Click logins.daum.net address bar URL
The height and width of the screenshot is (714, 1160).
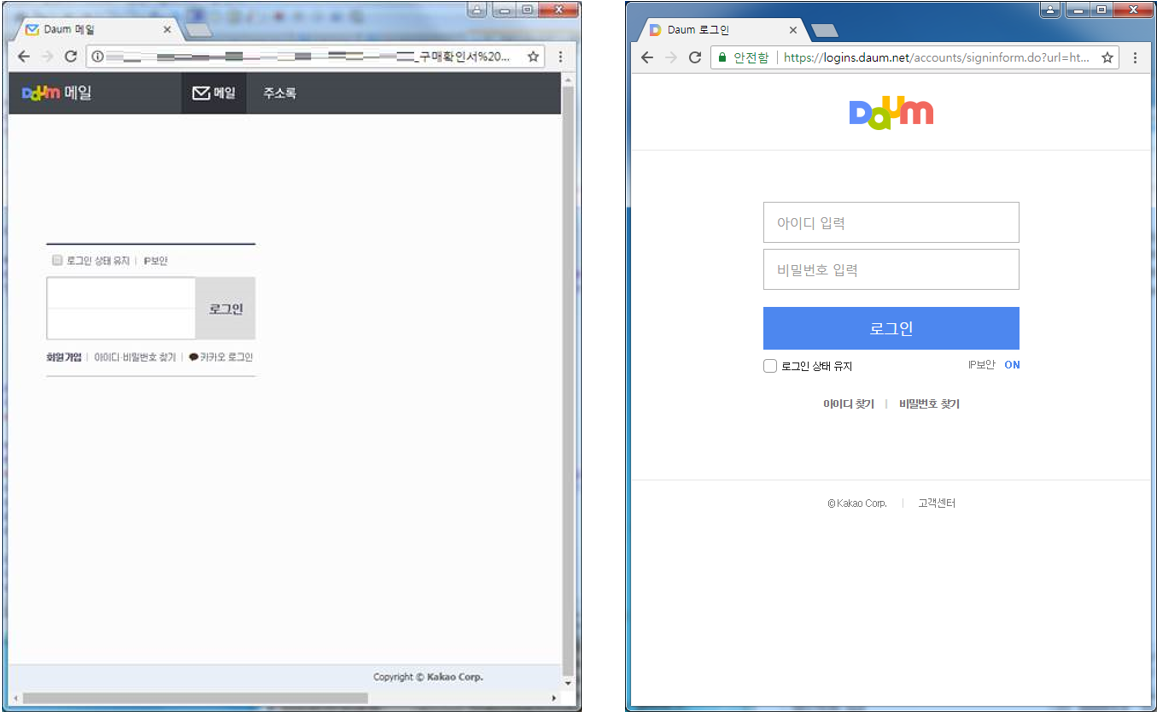pos(936,57)
